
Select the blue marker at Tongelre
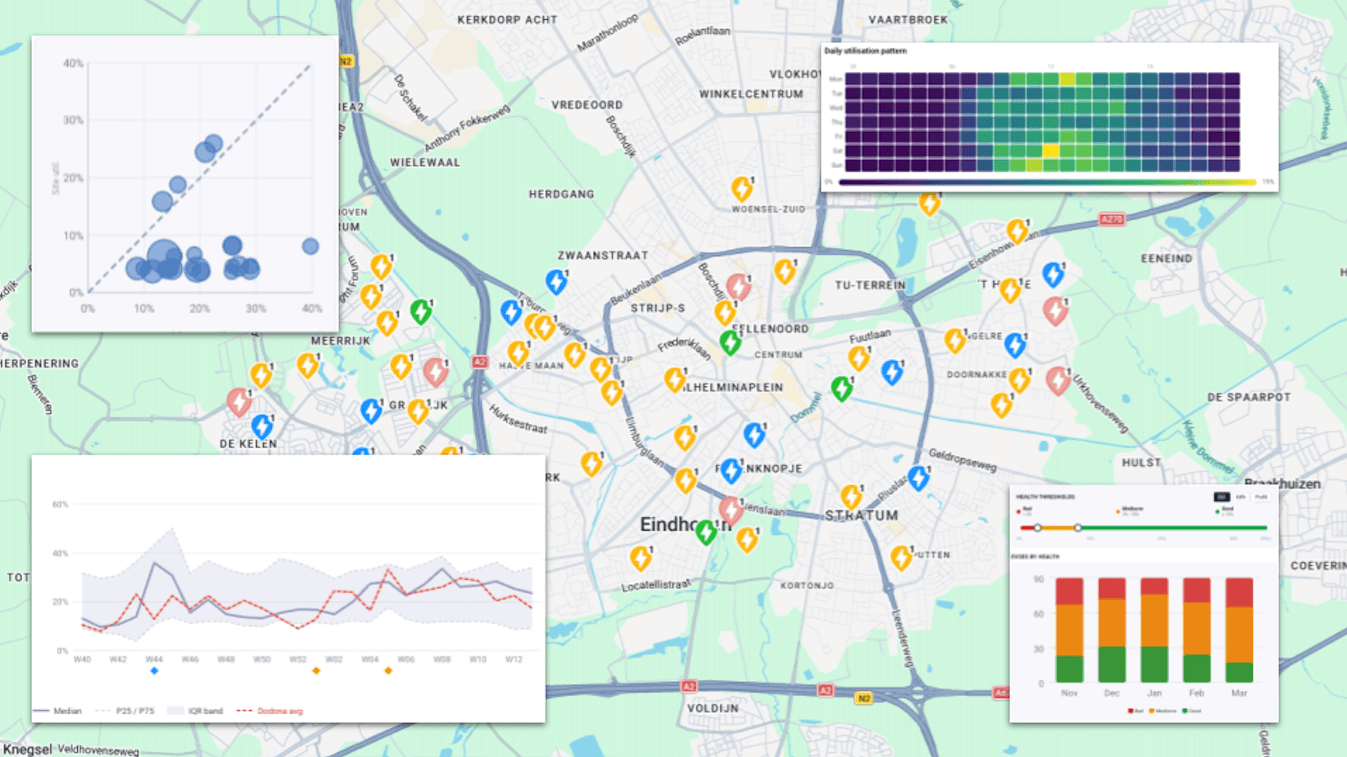1015,346
